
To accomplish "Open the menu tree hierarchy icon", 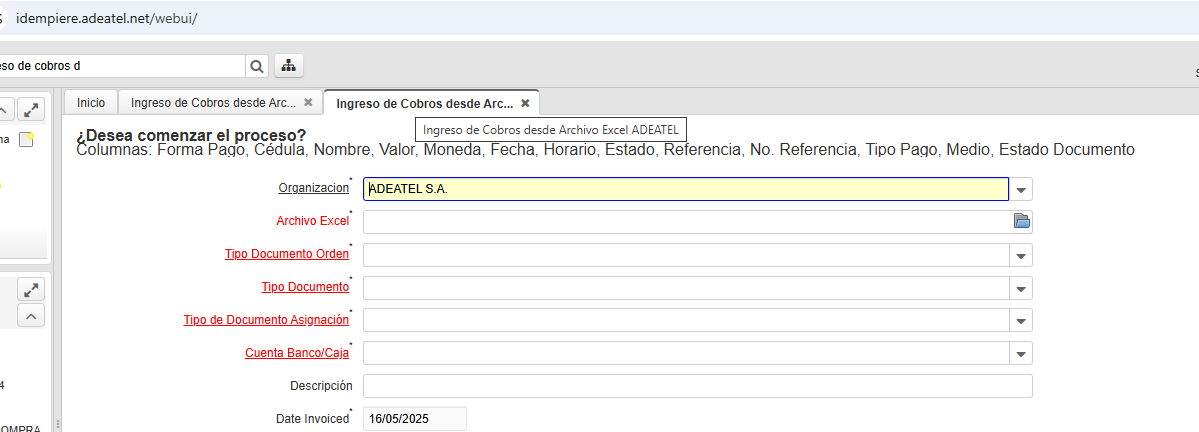I will click(x=289, y=66).
